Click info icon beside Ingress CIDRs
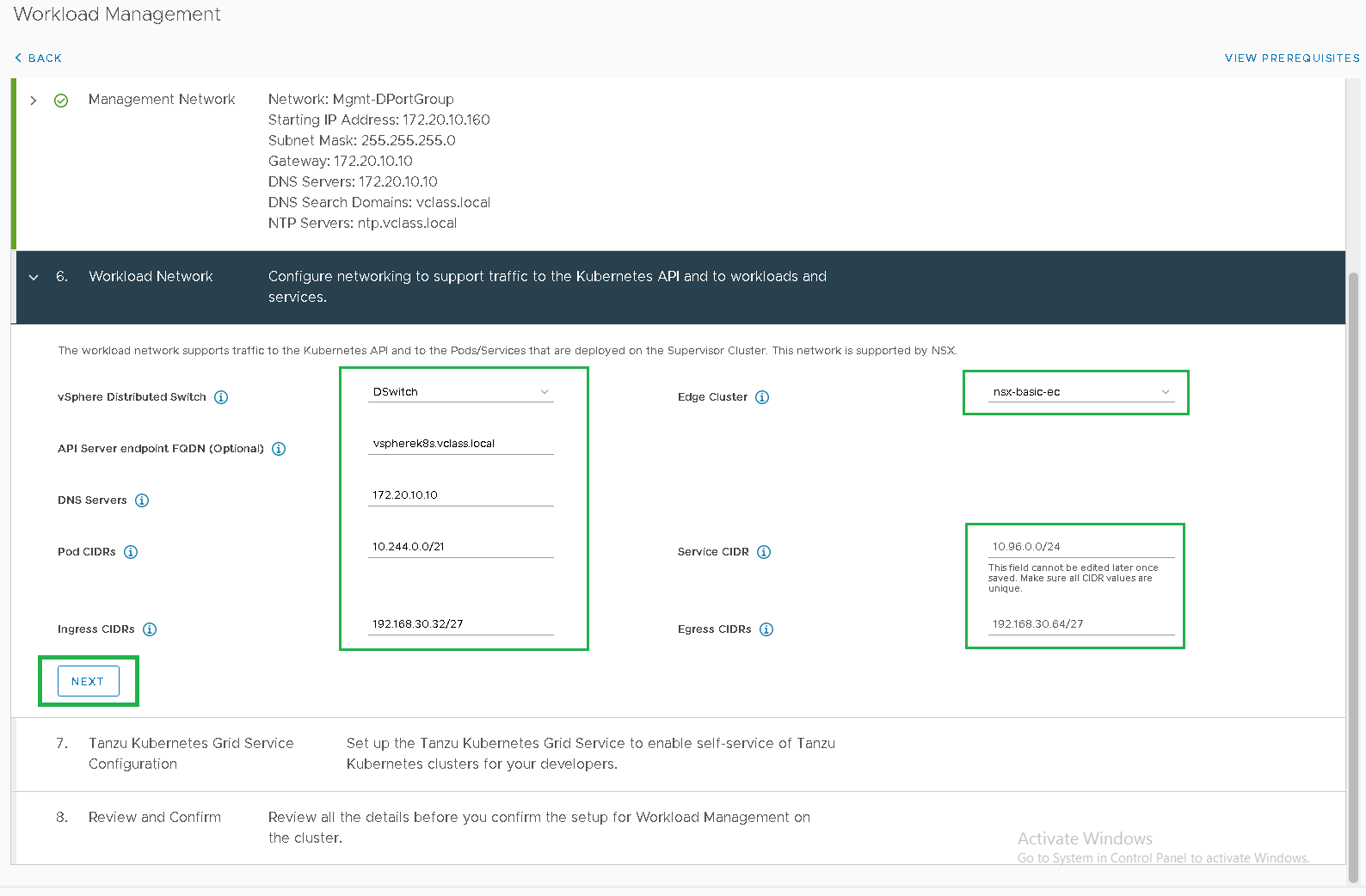 150,629
